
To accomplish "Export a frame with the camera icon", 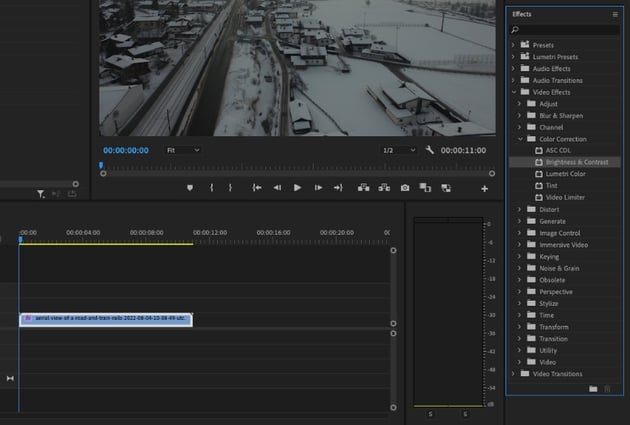I will [x=405, y=188].
